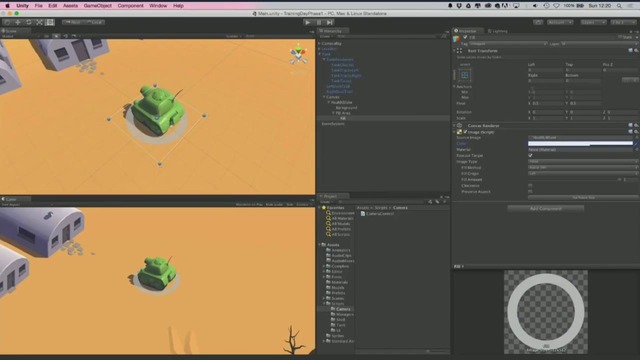This screenshot has height=360, width=640.
Task: Open the Window menu
Action: pyautogui.click(x=158, y=6)
